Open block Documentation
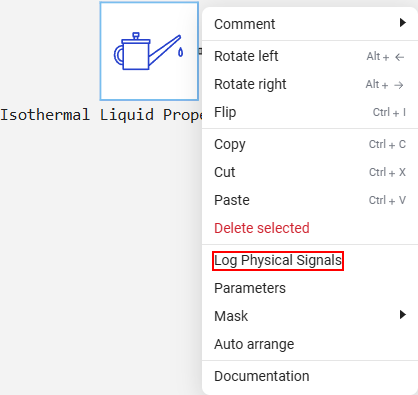Screen dimensions: 418x395 pyautogui.click(x=310, y=376)
